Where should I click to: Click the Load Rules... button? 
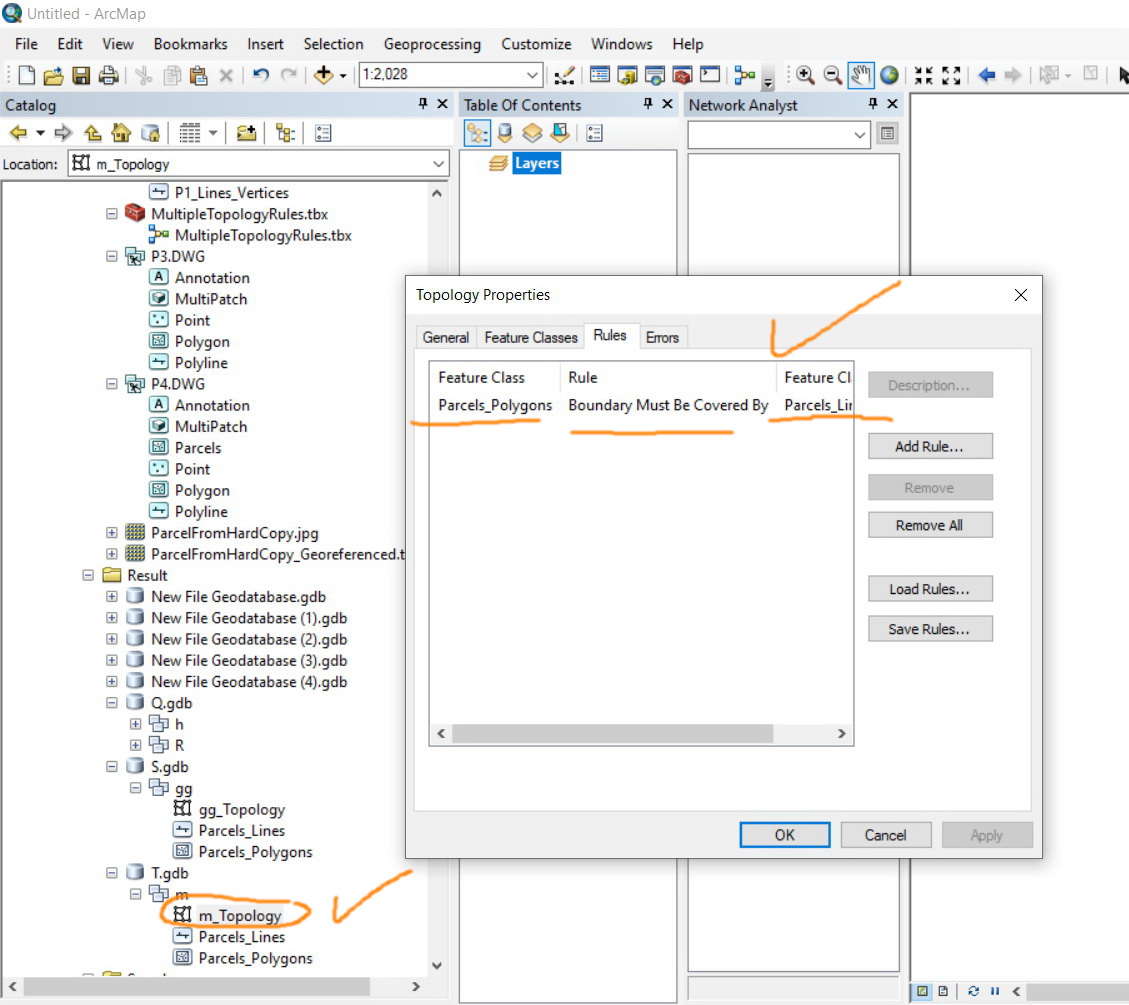[x=930, y=589]
